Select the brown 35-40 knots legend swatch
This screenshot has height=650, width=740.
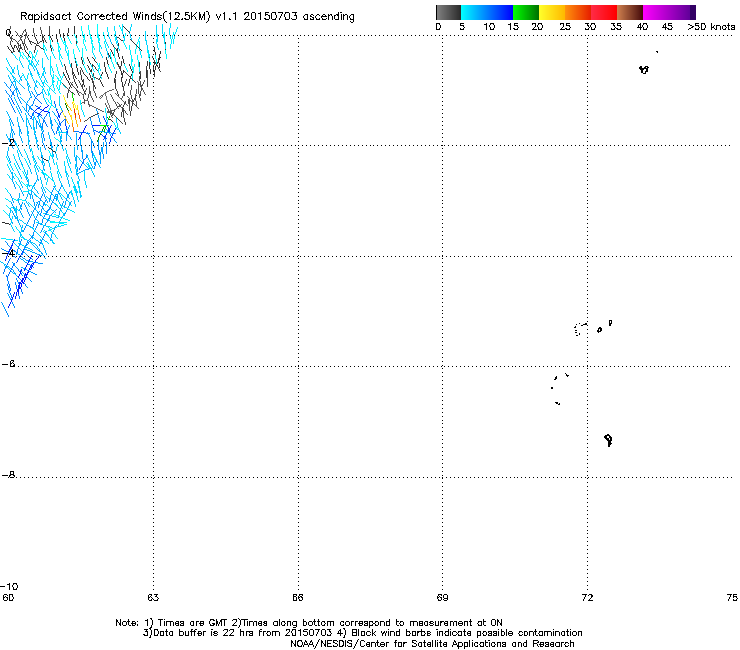(x=630, y=12)
